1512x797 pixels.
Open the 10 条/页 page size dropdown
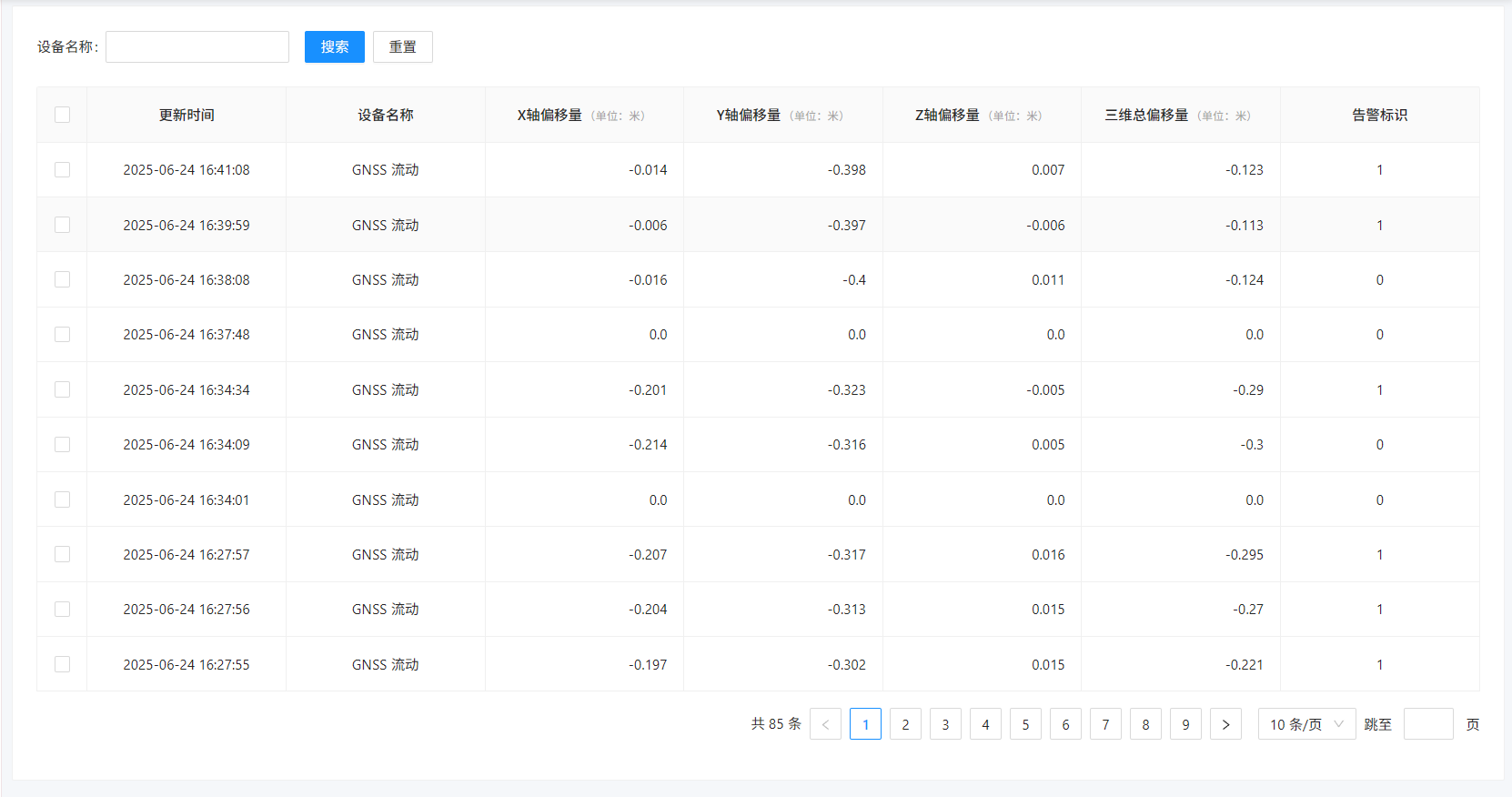point(1306,724)
